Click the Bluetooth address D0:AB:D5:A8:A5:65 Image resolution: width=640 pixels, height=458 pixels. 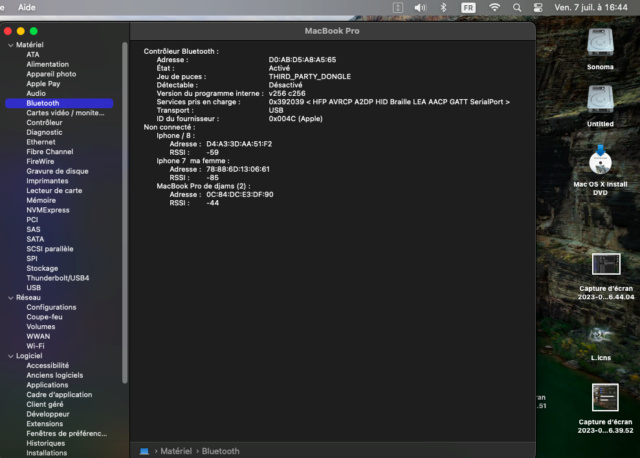(302, 60)
